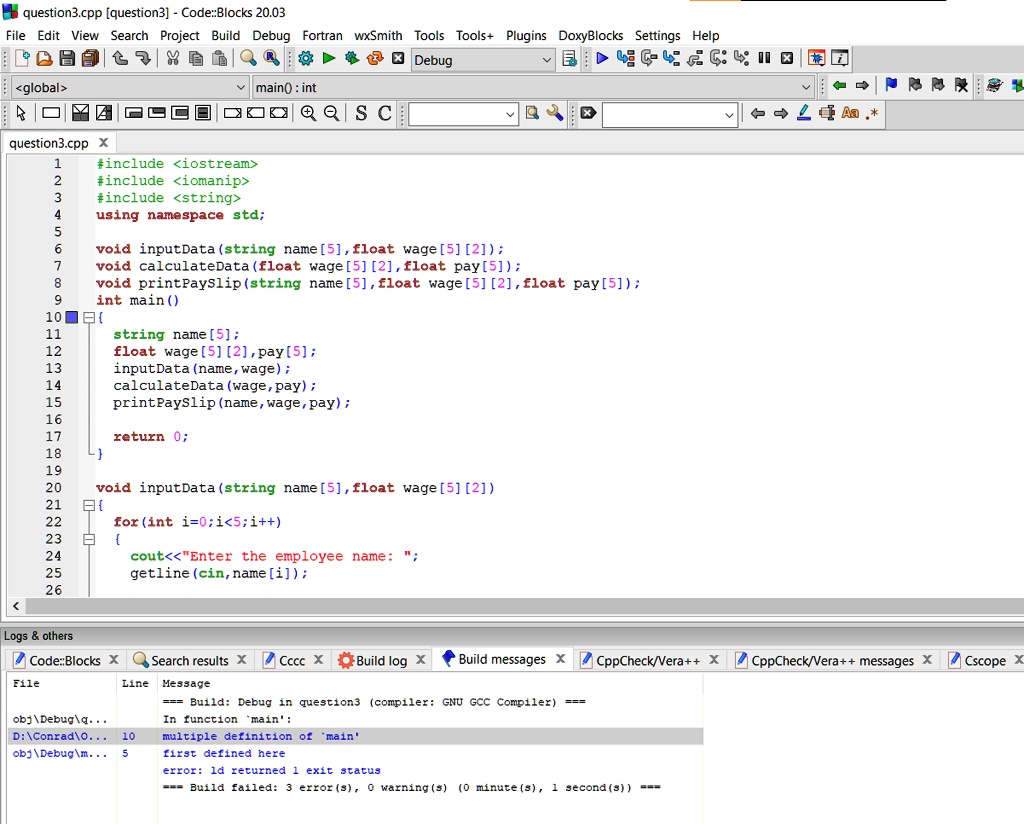This screenshot has height=824, width=1024.
Task: Open the incremental search dropdown
Action: 670,115
